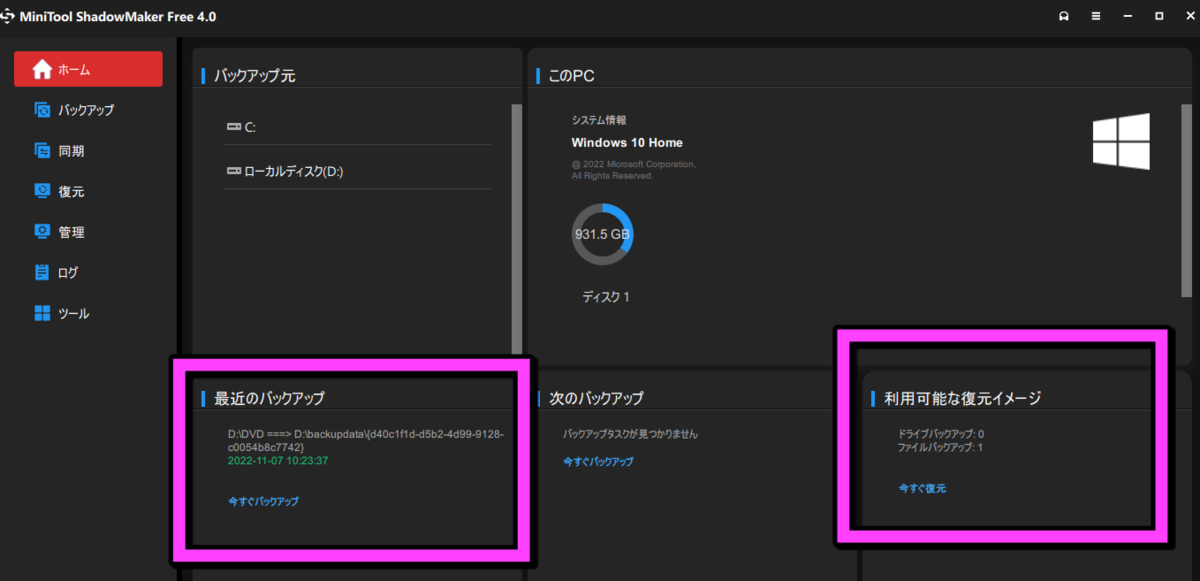
Task: Click 今すぐバックアップ under 次のバックアップ
Action: [598, 462]
